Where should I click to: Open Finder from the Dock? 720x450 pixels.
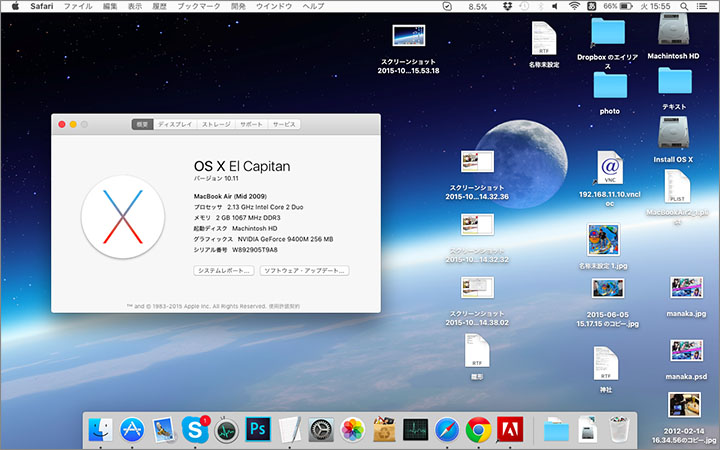[x=100, y=430]
